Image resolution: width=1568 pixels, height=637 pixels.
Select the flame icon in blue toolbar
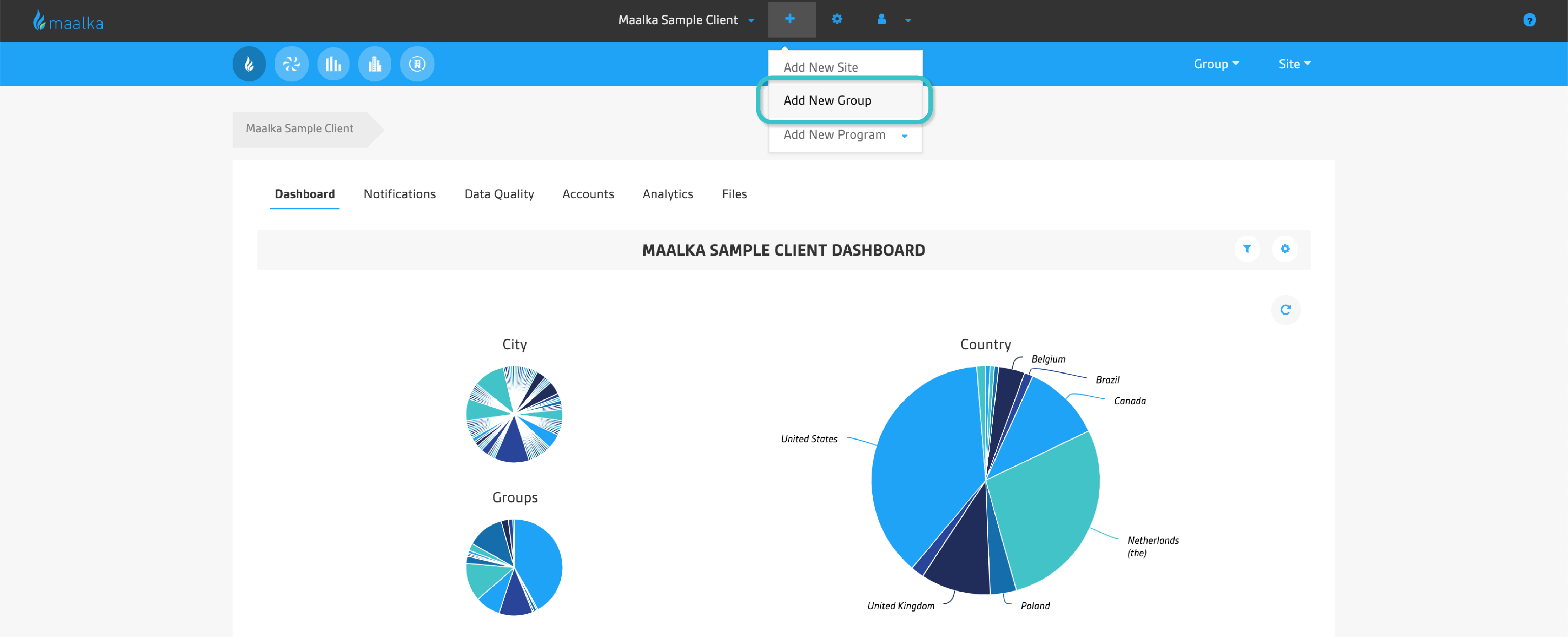249,64
